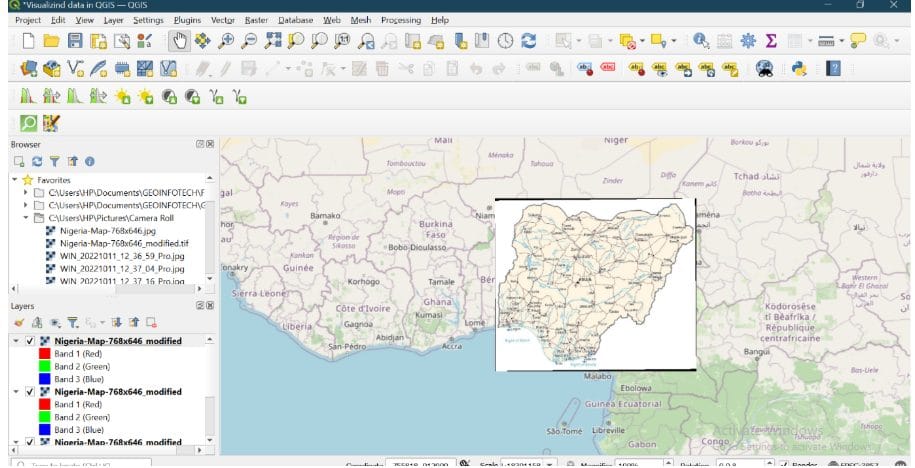Select WIN_20221011_12_37_04_Pro.jpg file in Browser
The width and height of the screenshot is (915, 468).
(121, 268)
